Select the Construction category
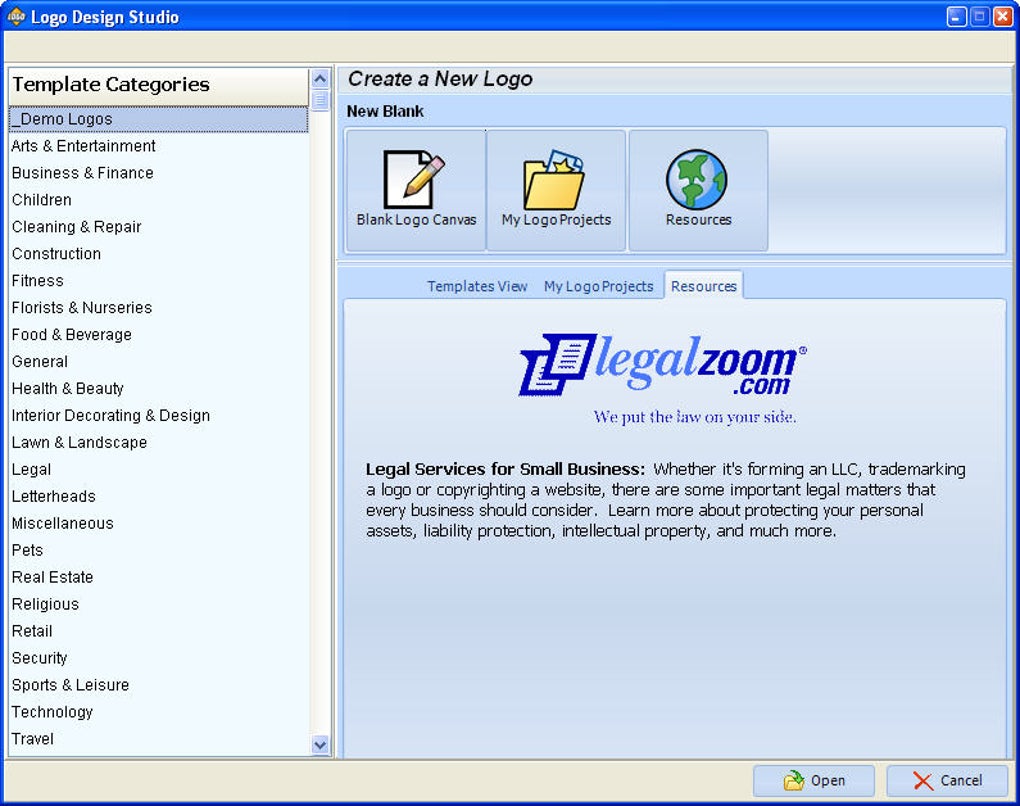 pyautogui.click(x=158, y=254)
